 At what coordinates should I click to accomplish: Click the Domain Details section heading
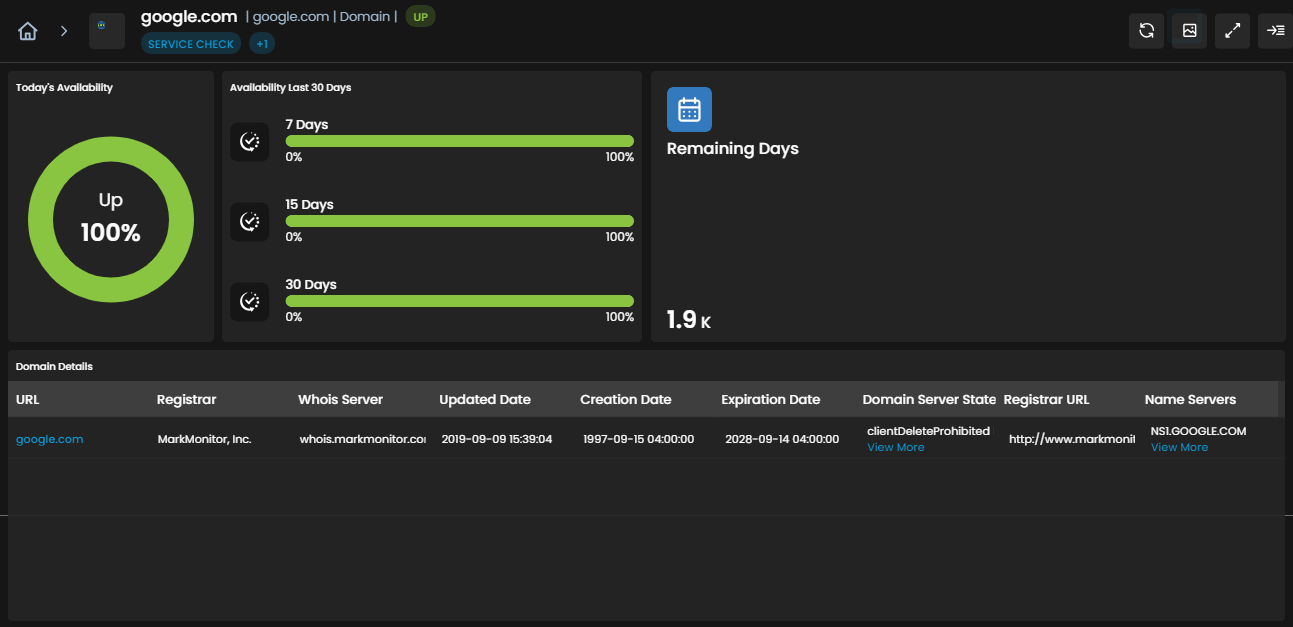[x=54, y=367]
